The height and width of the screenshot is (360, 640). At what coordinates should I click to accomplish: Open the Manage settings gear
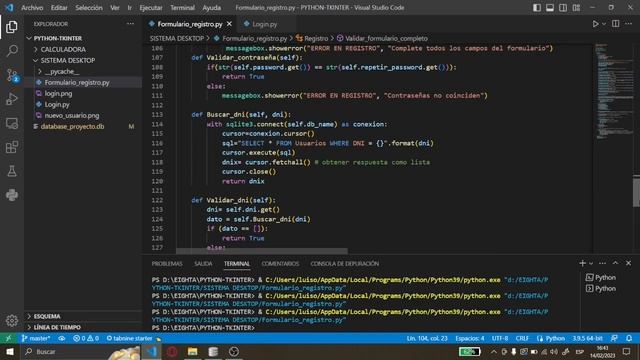coord(12,320)
